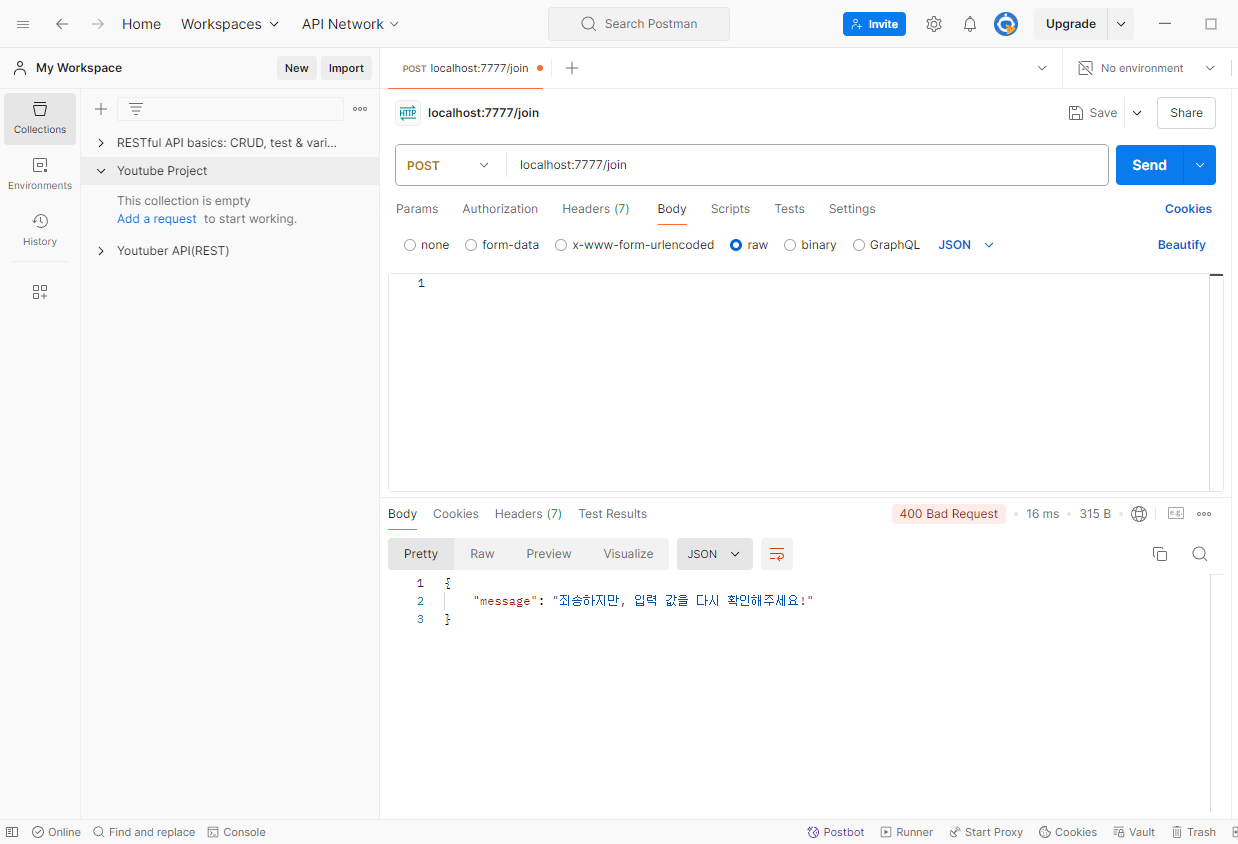This screenshot has height=844, width=1238.
Task: Open the History sidebar panel
Action: pyautogui.click(x=40, y=230)
